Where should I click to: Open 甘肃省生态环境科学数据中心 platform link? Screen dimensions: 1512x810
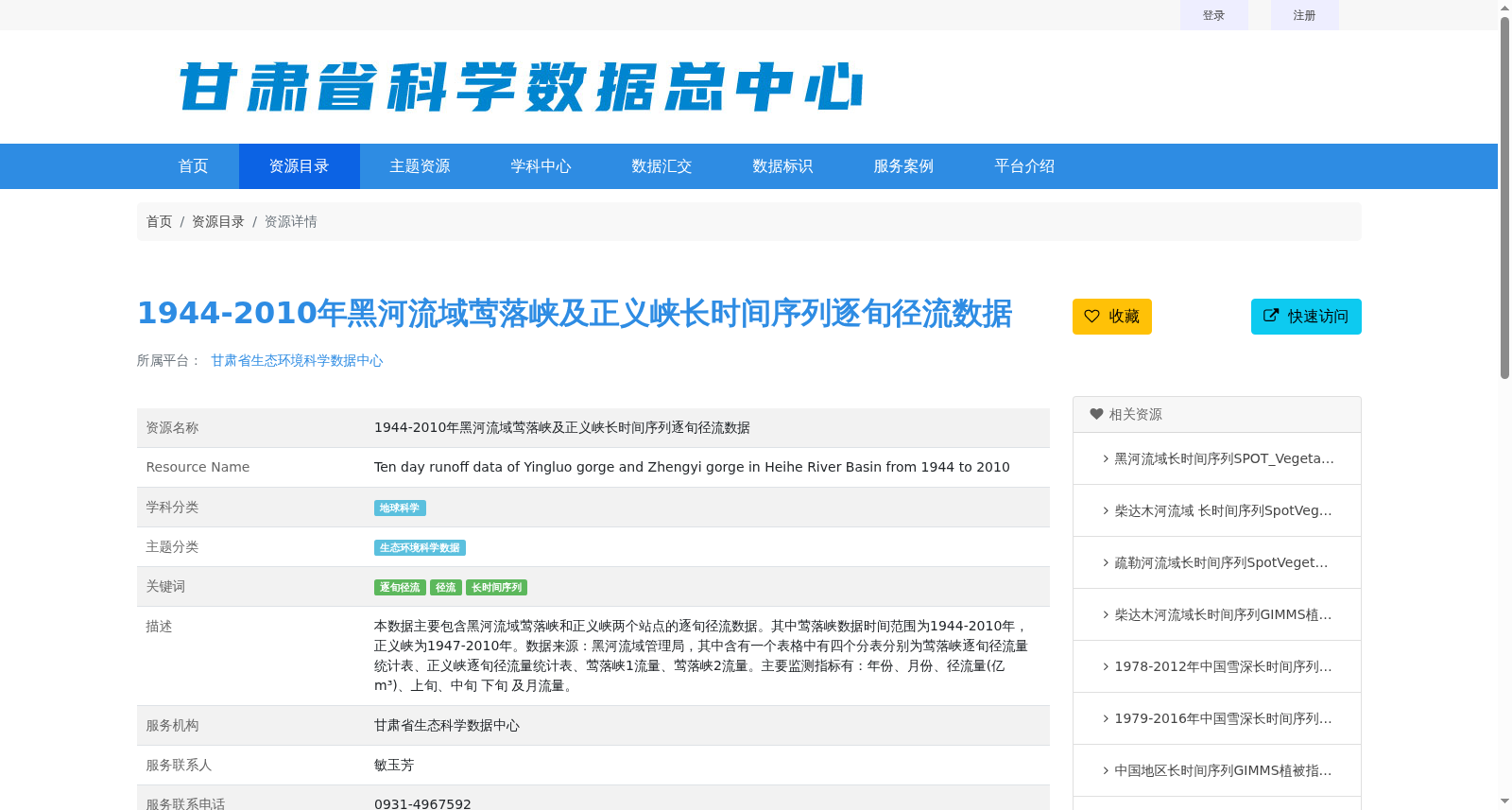click(x=297, y=360)
